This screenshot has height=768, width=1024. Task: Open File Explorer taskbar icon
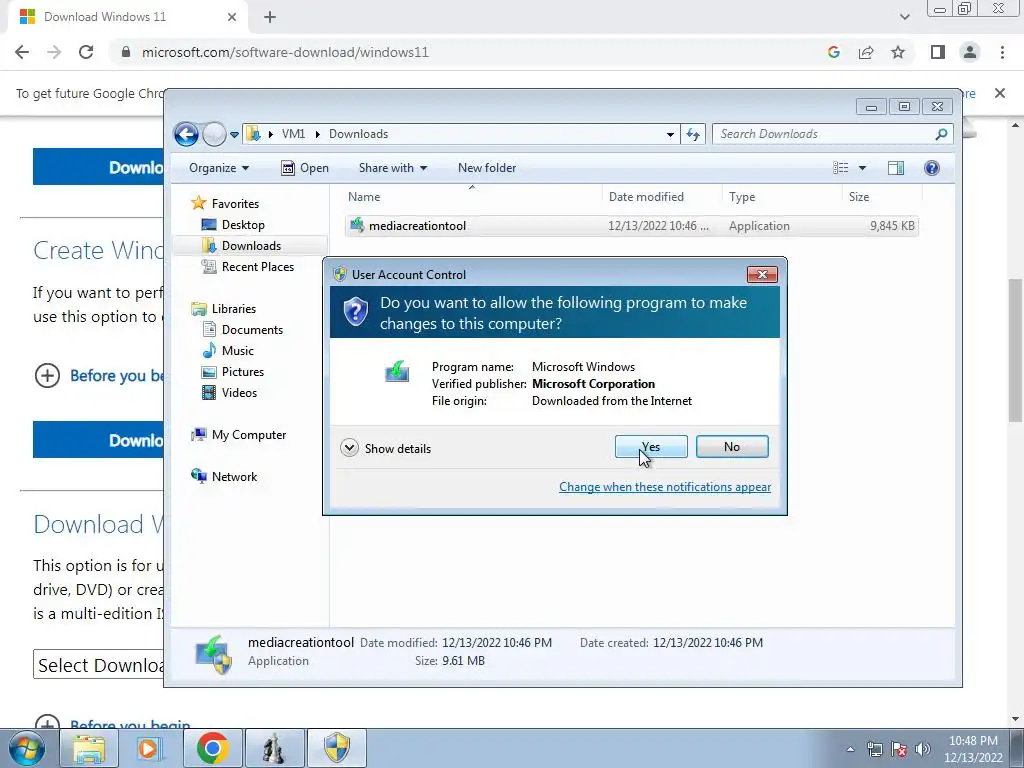click(89, 748)
